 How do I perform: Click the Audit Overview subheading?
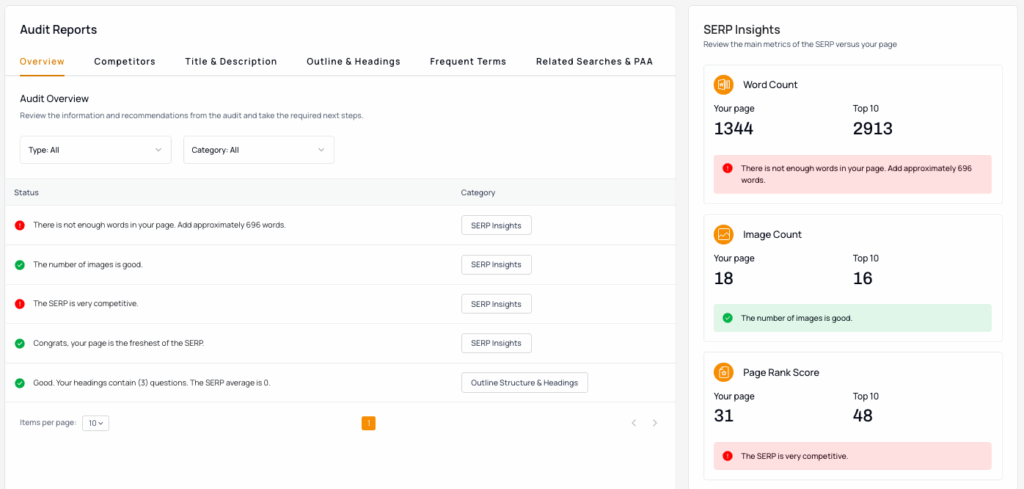(54, 99)
